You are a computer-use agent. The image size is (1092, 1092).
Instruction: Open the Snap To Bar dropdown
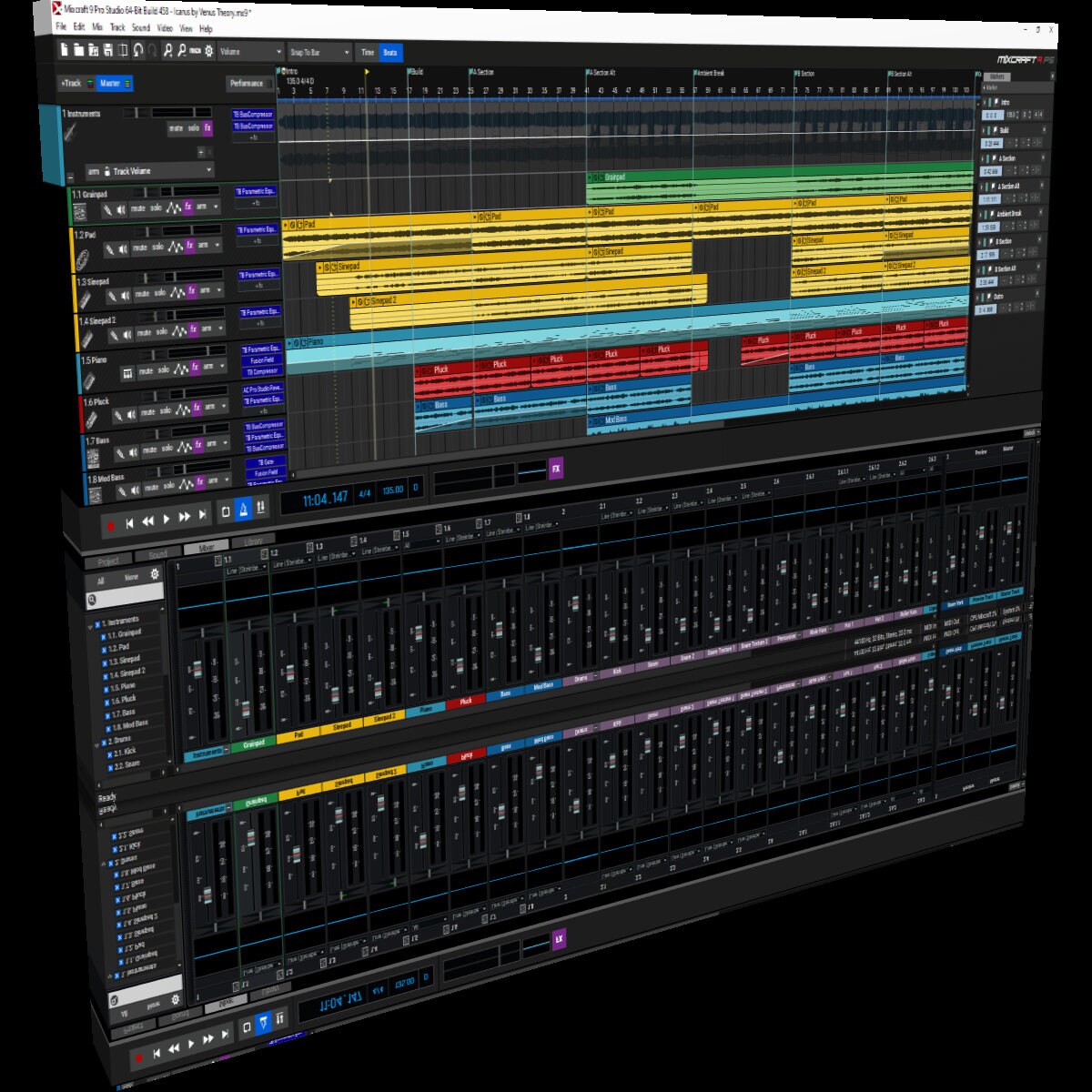(319, 53)
